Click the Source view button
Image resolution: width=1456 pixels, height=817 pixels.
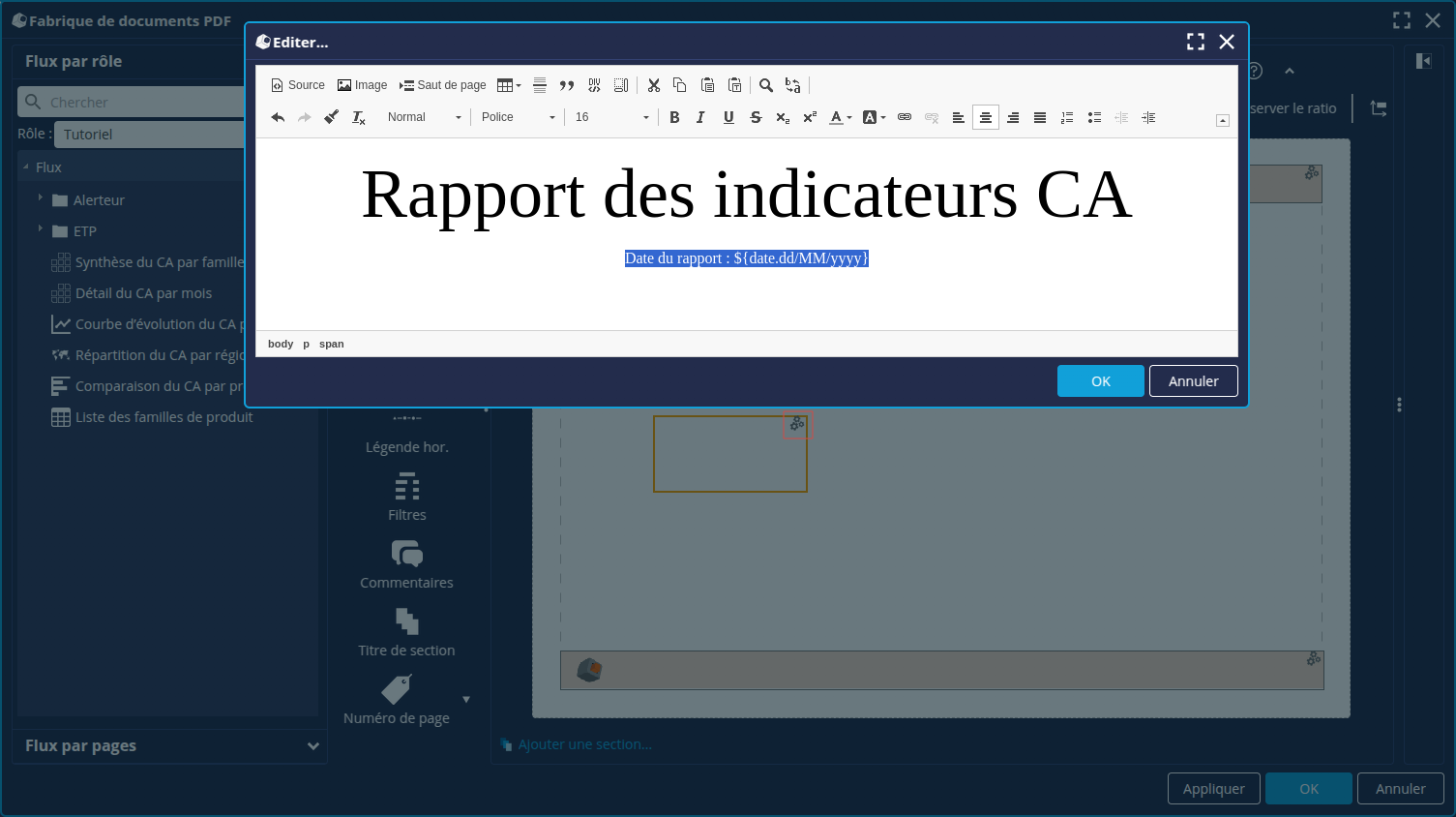click(x=298, y=85)
